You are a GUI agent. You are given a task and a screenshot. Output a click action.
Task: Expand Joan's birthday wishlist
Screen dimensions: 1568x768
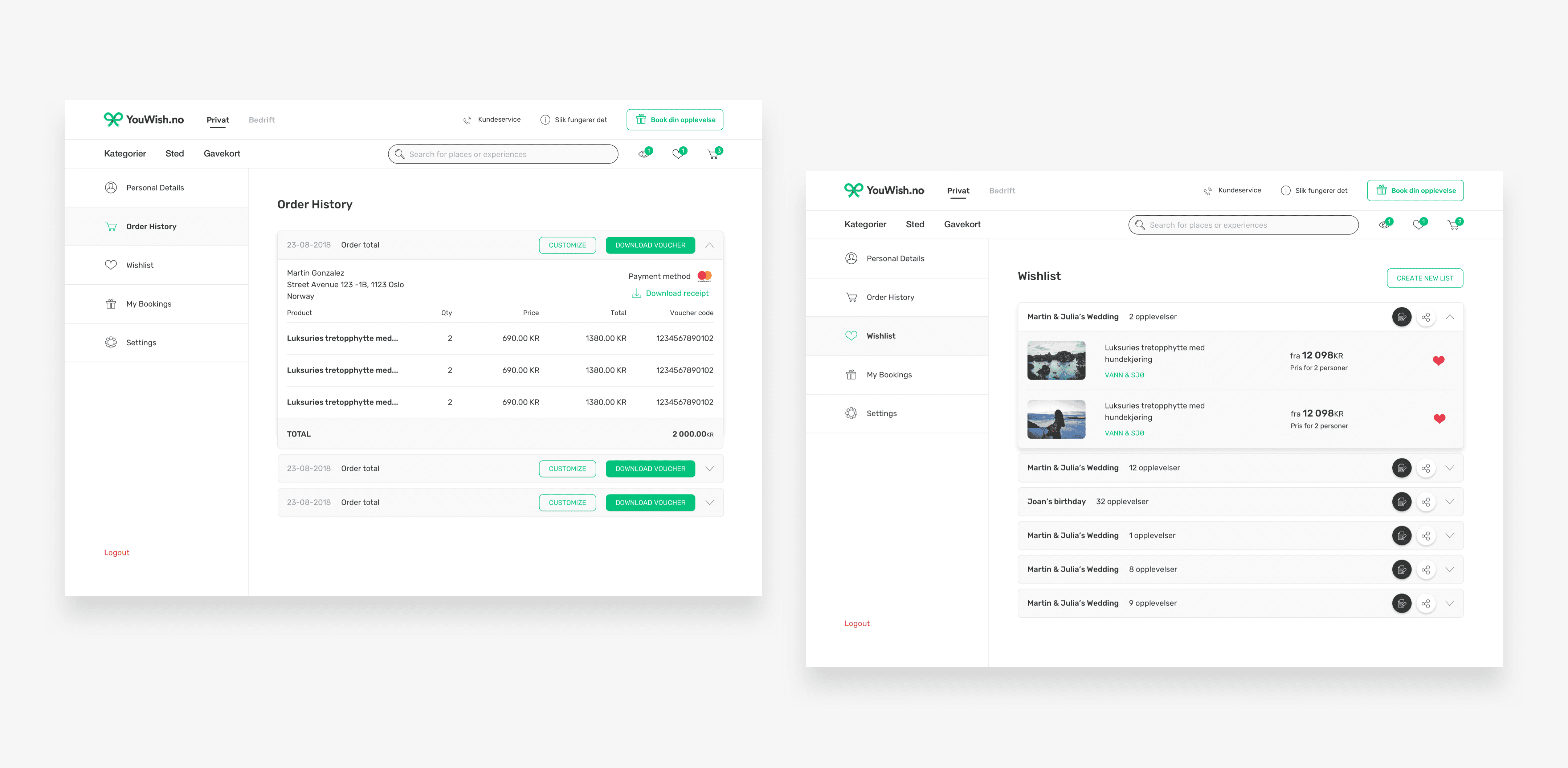(x=1449, y=502)
